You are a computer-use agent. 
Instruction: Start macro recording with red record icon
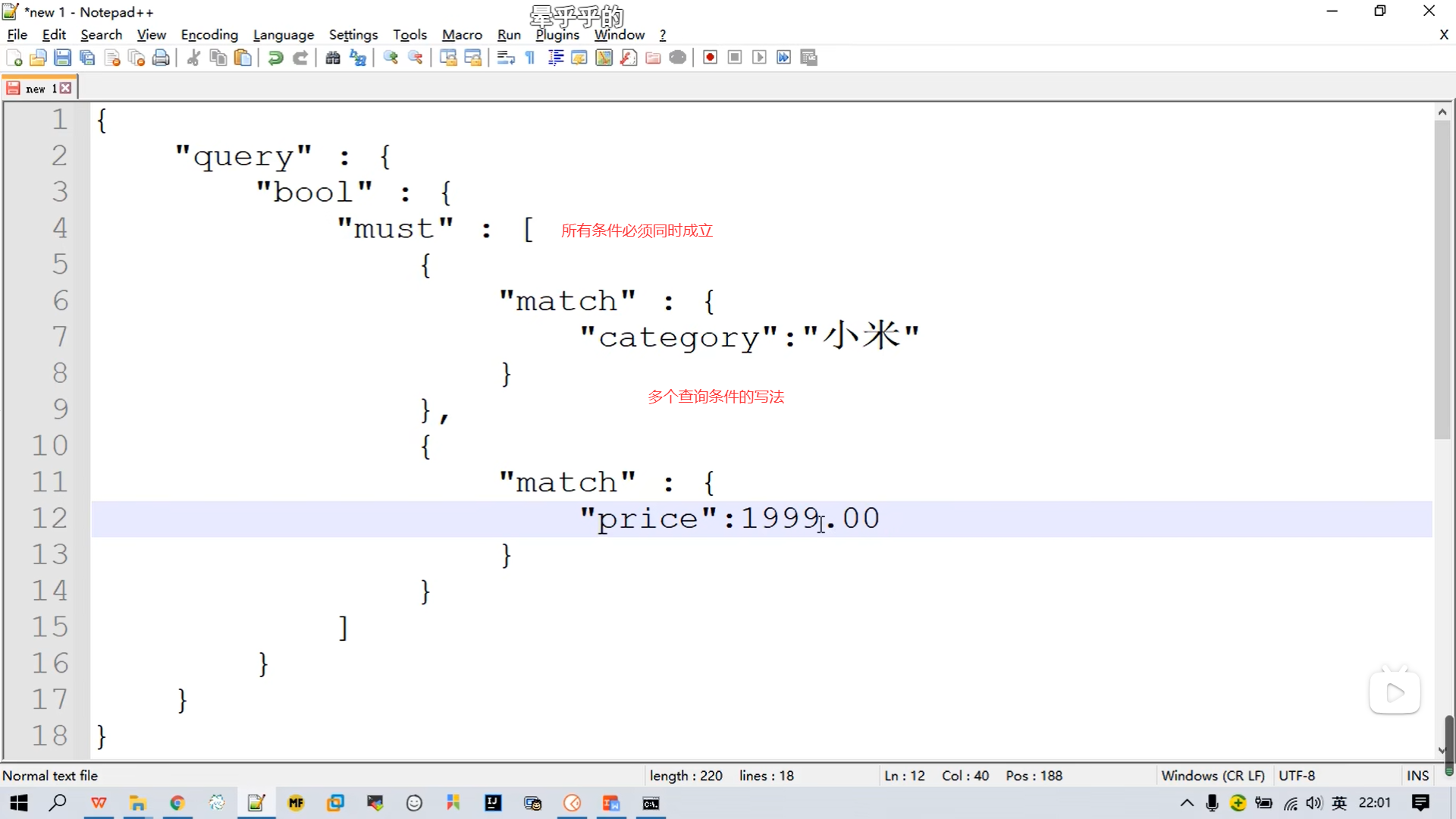click(x=710, y=58)
